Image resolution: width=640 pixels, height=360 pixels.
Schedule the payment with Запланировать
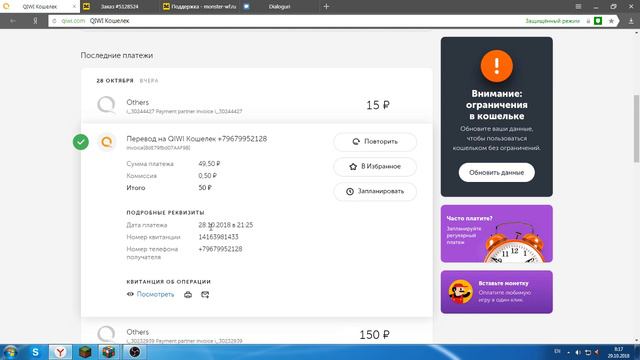pos(375,191)
